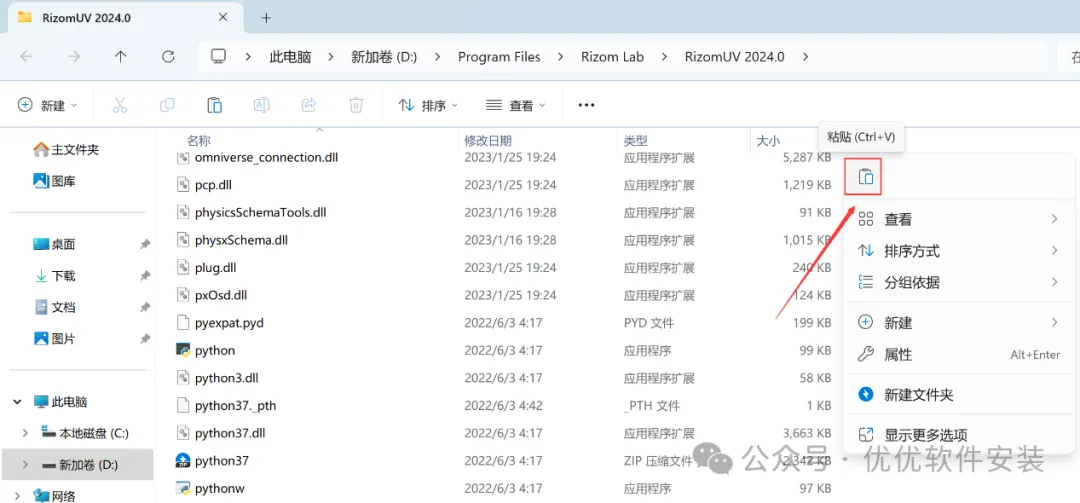Click Program Files in the address breadcrumb
This screenshot has height=503, width=1080.
pyautogui.click(x=499, y=57)
